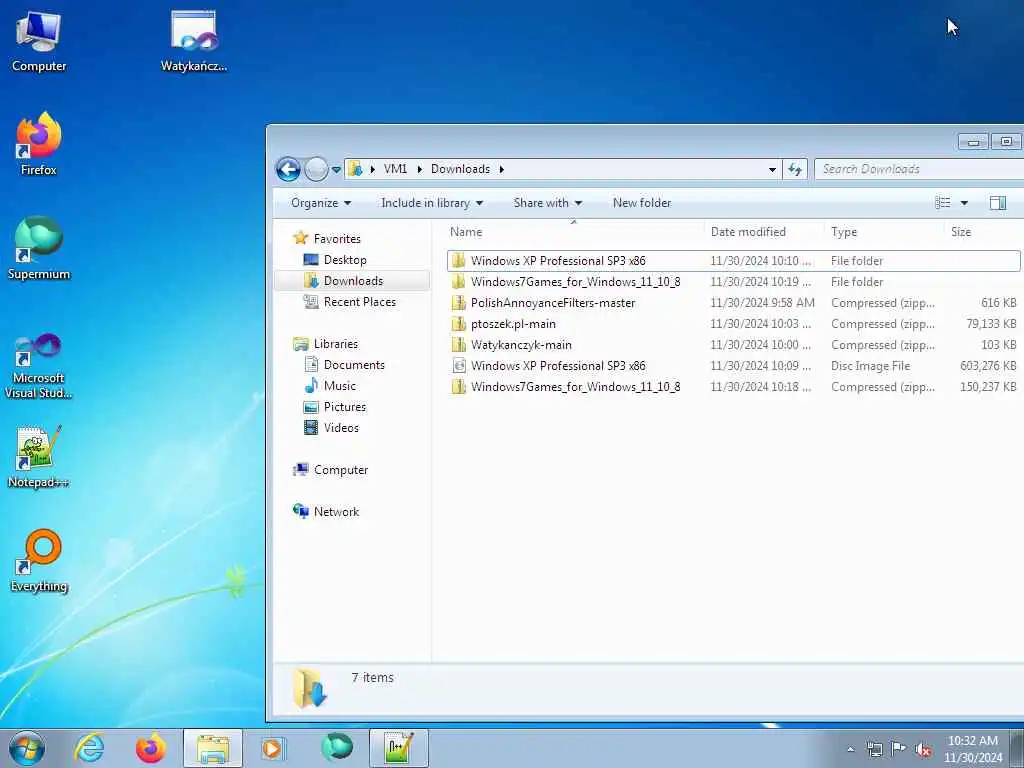Open the taskbar clock and date

[973, 749]
